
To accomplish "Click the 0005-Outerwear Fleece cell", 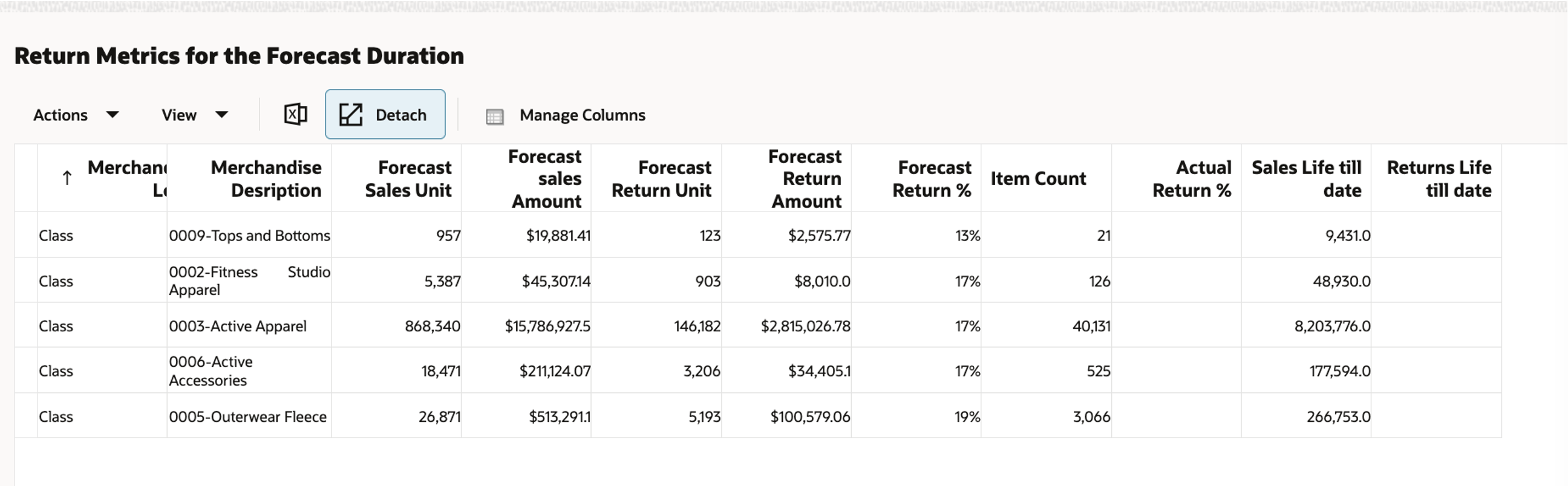I will (x=250, y=416).
